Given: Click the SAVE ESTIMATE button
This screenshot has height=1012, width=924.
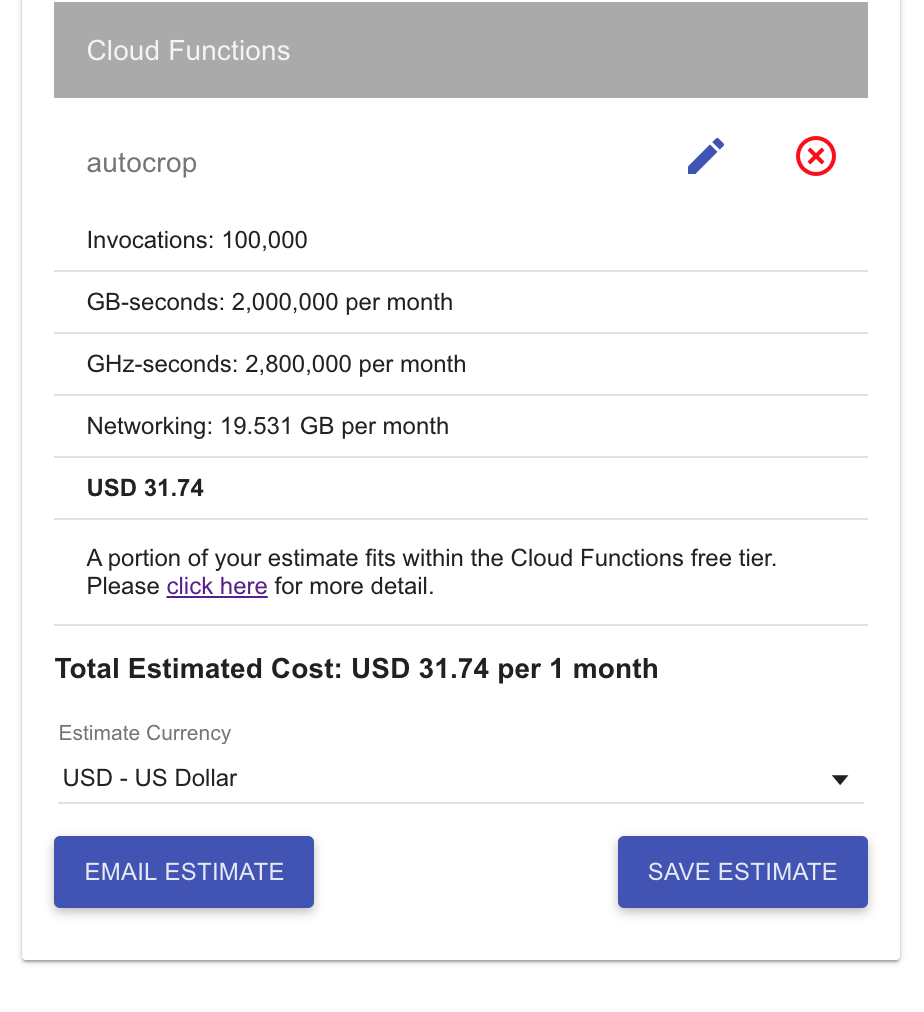Looking at the screenshot, I should (743, 872).
